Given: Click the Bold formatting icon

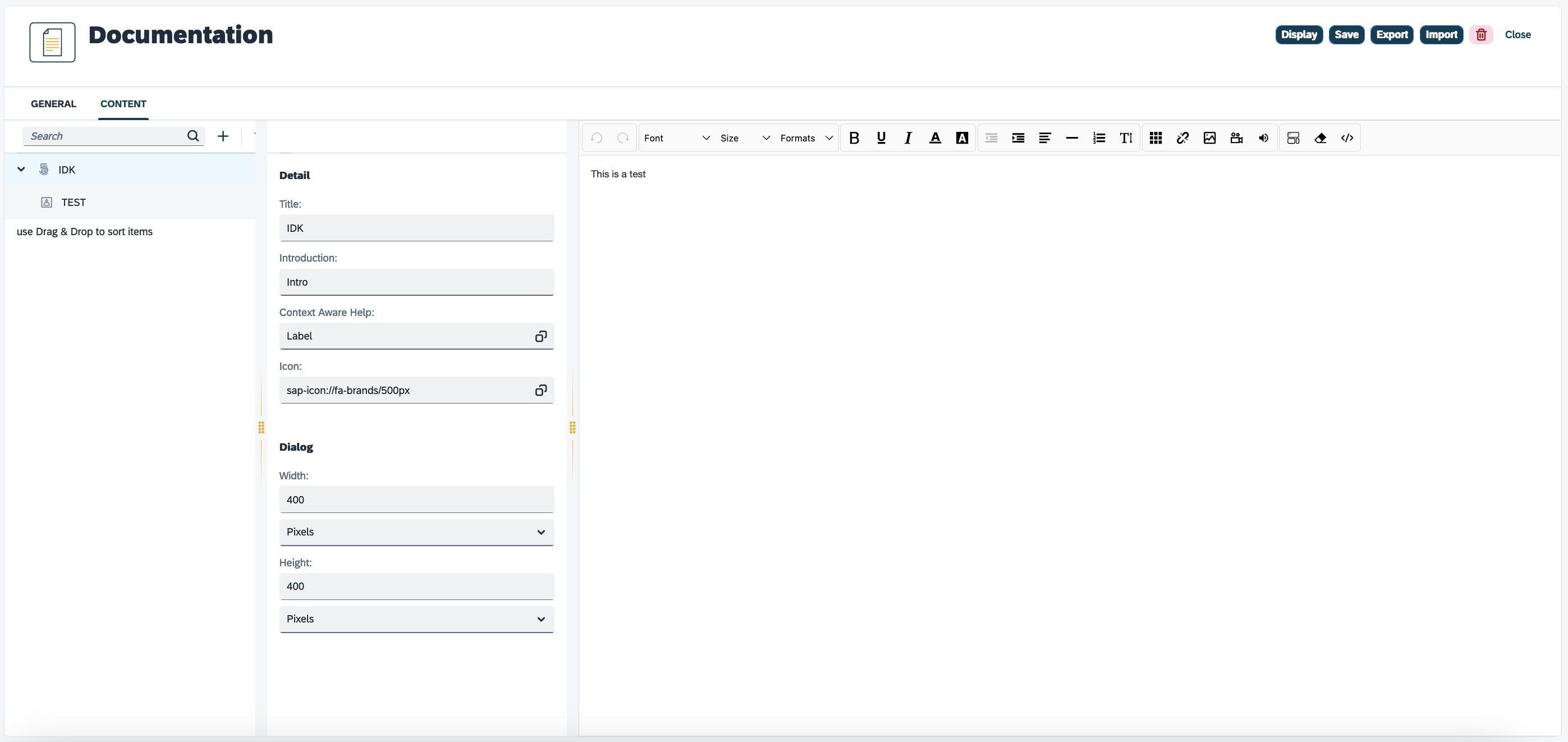Looking at the screenshot, I should 853,137.
